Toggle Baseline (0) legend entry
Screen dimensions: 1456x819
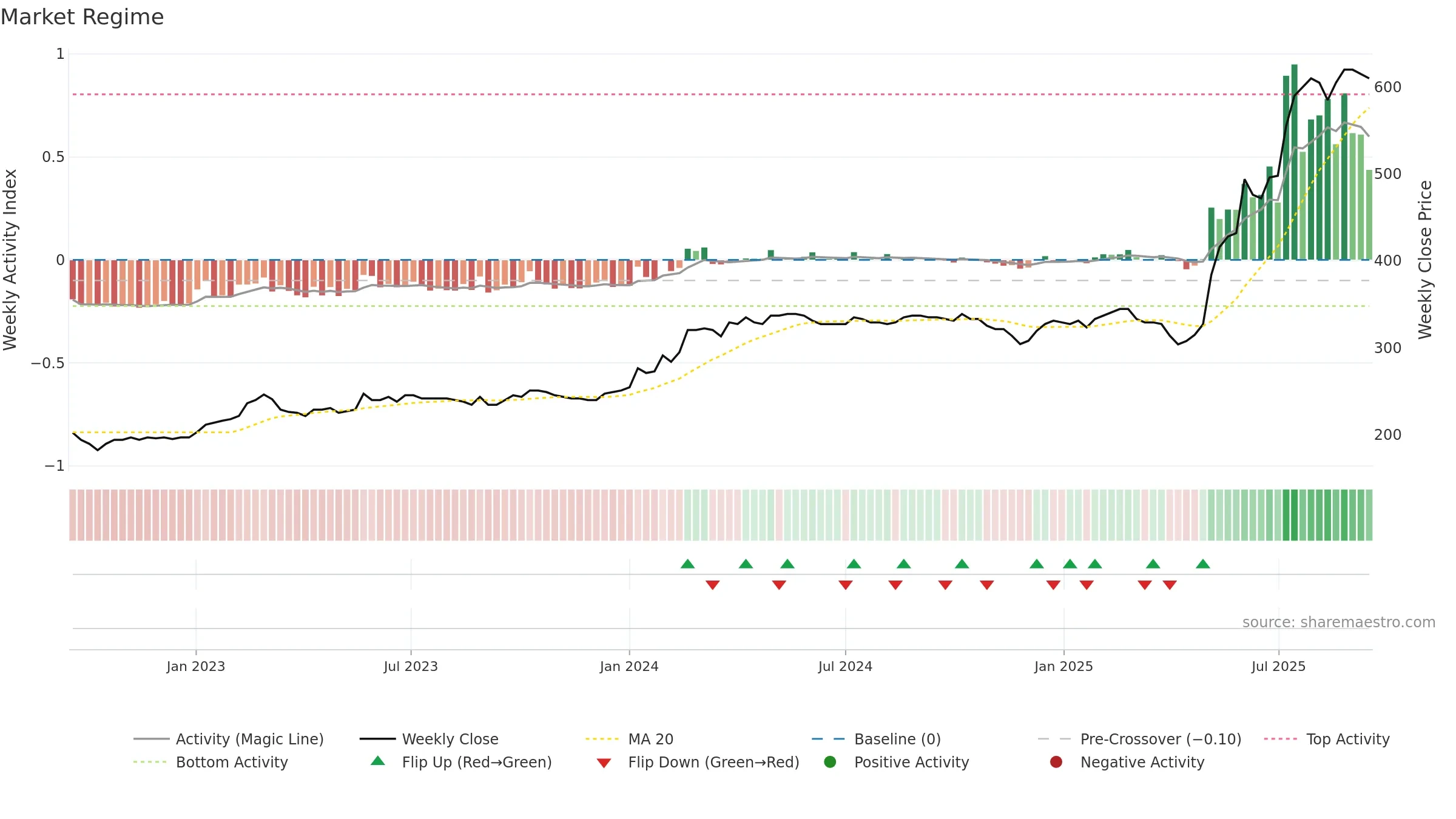pos(876,739)
